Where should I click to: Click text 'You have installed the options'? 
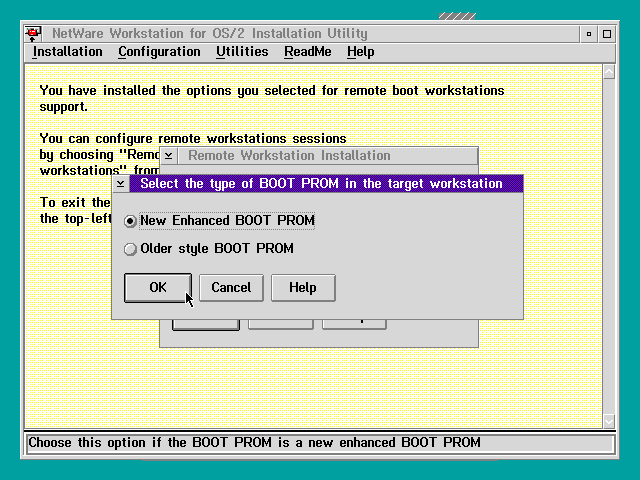(x=136, y=90)
